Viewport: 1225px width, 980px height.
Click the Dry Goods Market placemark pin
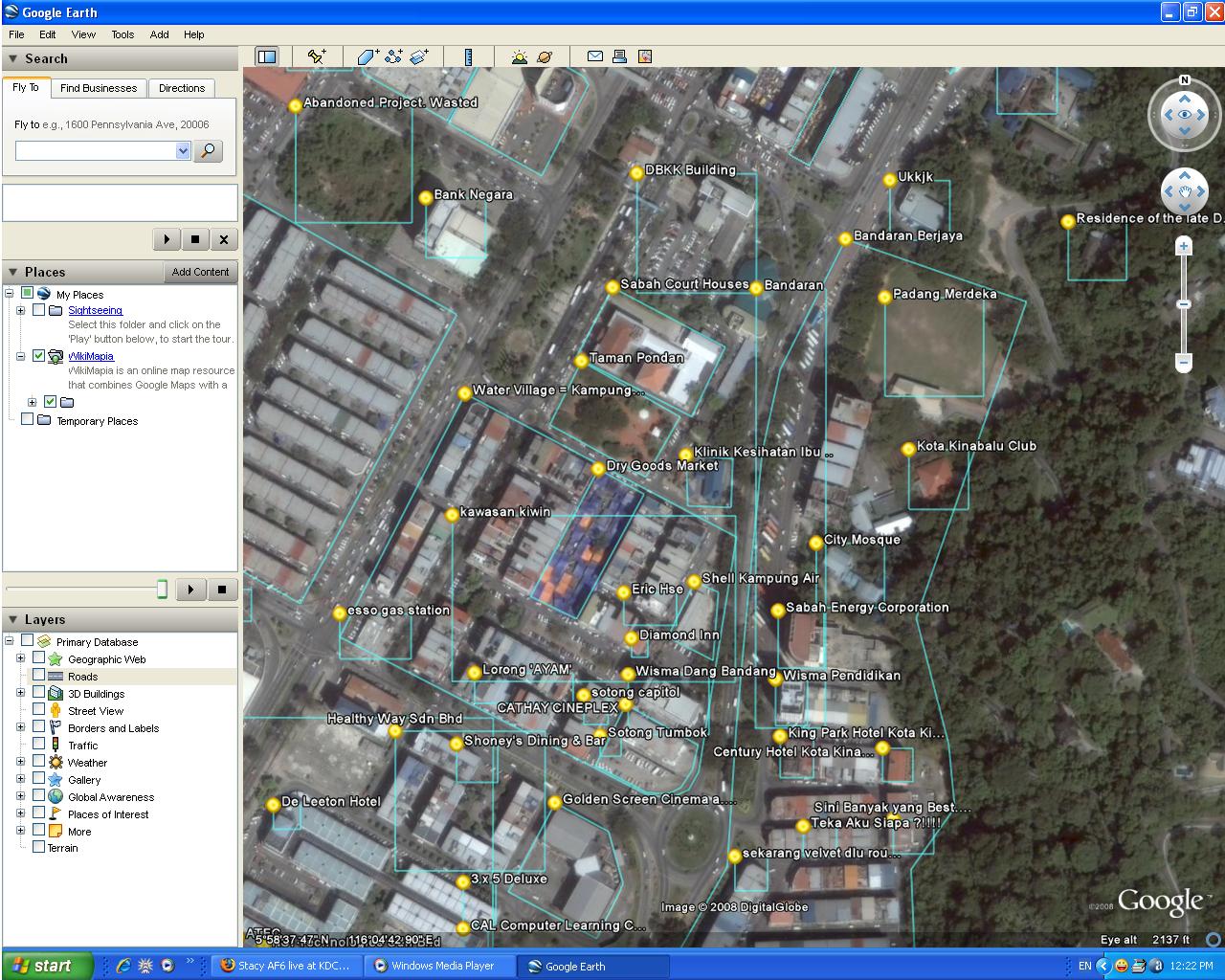(598, 469)
